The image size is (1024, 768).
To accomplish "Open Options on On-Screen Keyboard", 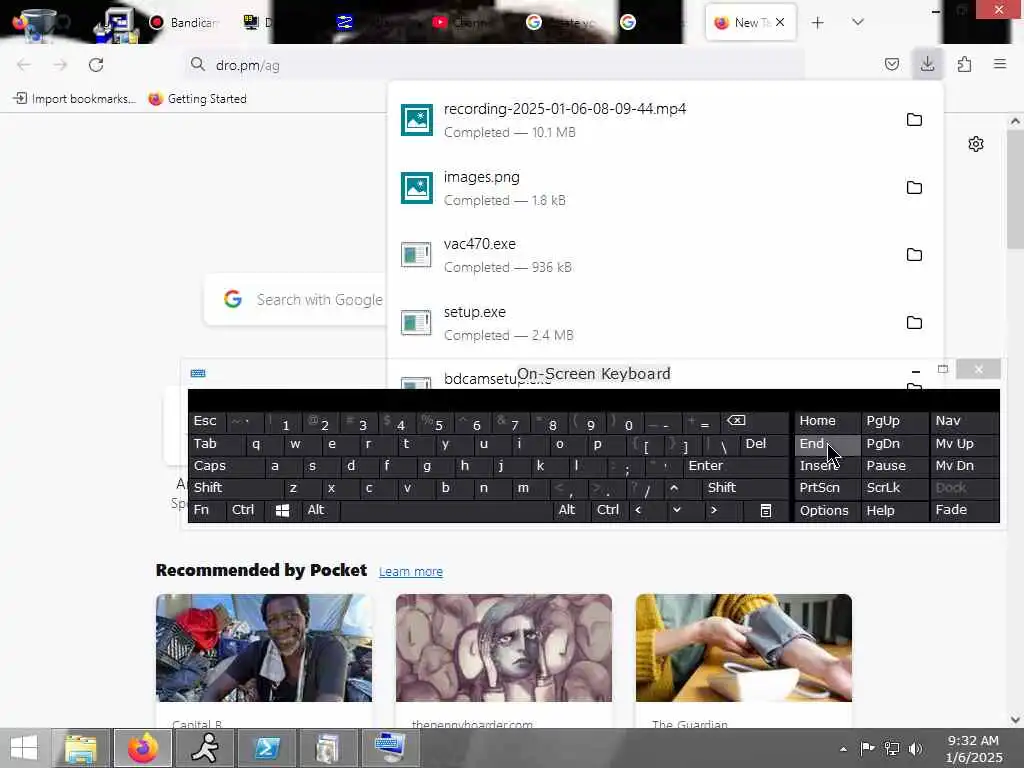I will [x=827, y=511].
